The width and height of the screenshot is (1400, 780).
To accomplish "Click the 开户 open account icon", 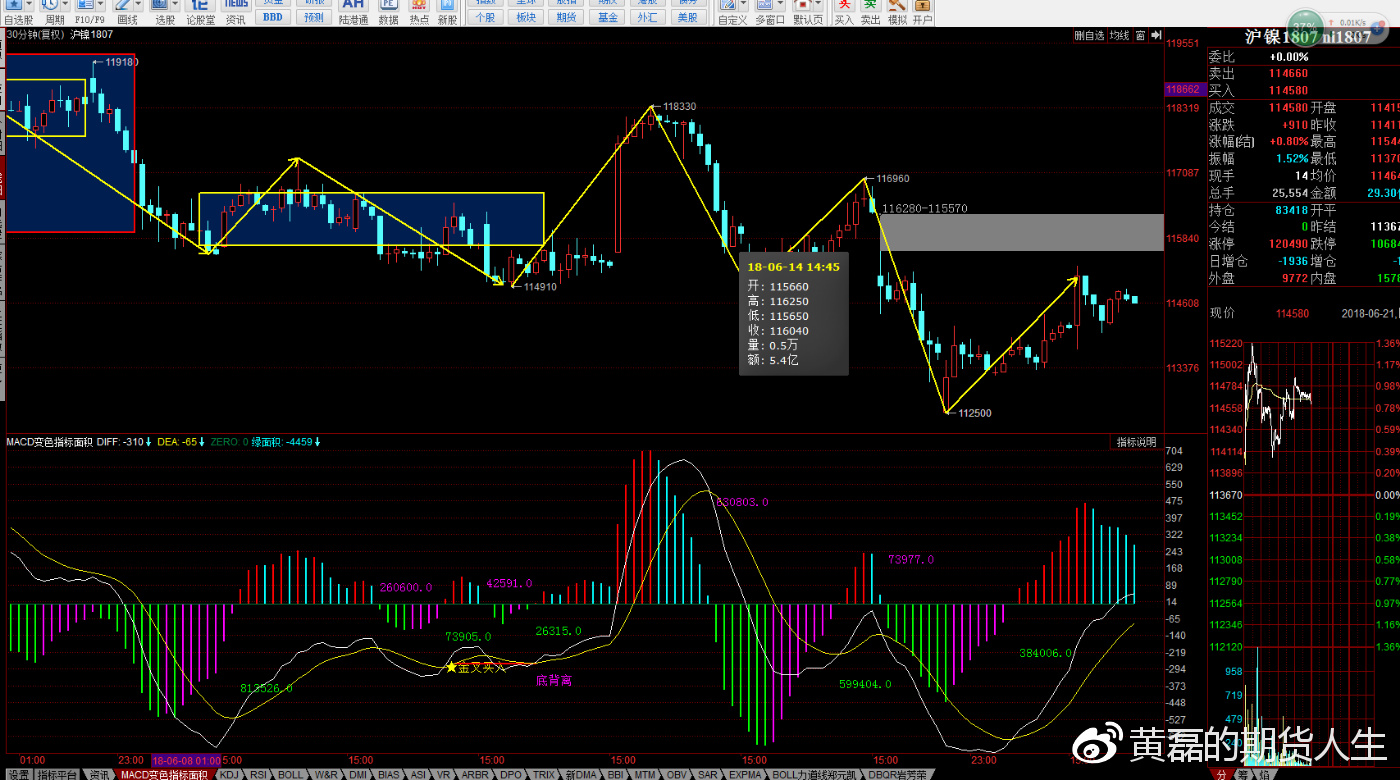I will [x=922, y=6].
